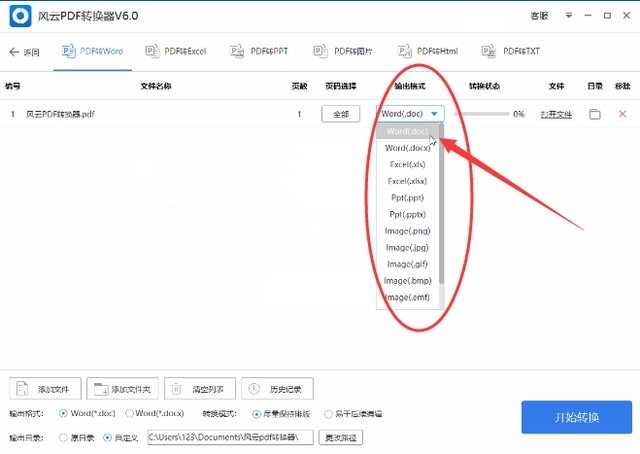The width and height of the screenshot is (640, 454).
Task: Choose Ppt(.ppt) from the format list
Action: click(x=407, y=198)
